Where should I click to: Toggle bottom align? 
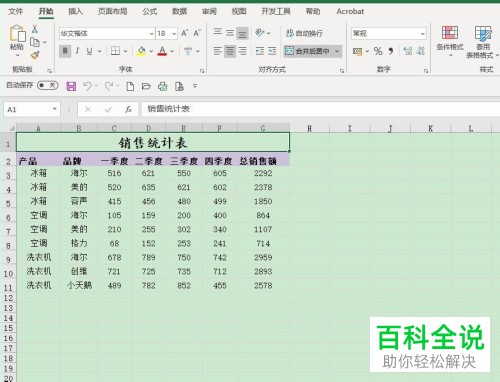pyautogui.click(x=242, y=33)
